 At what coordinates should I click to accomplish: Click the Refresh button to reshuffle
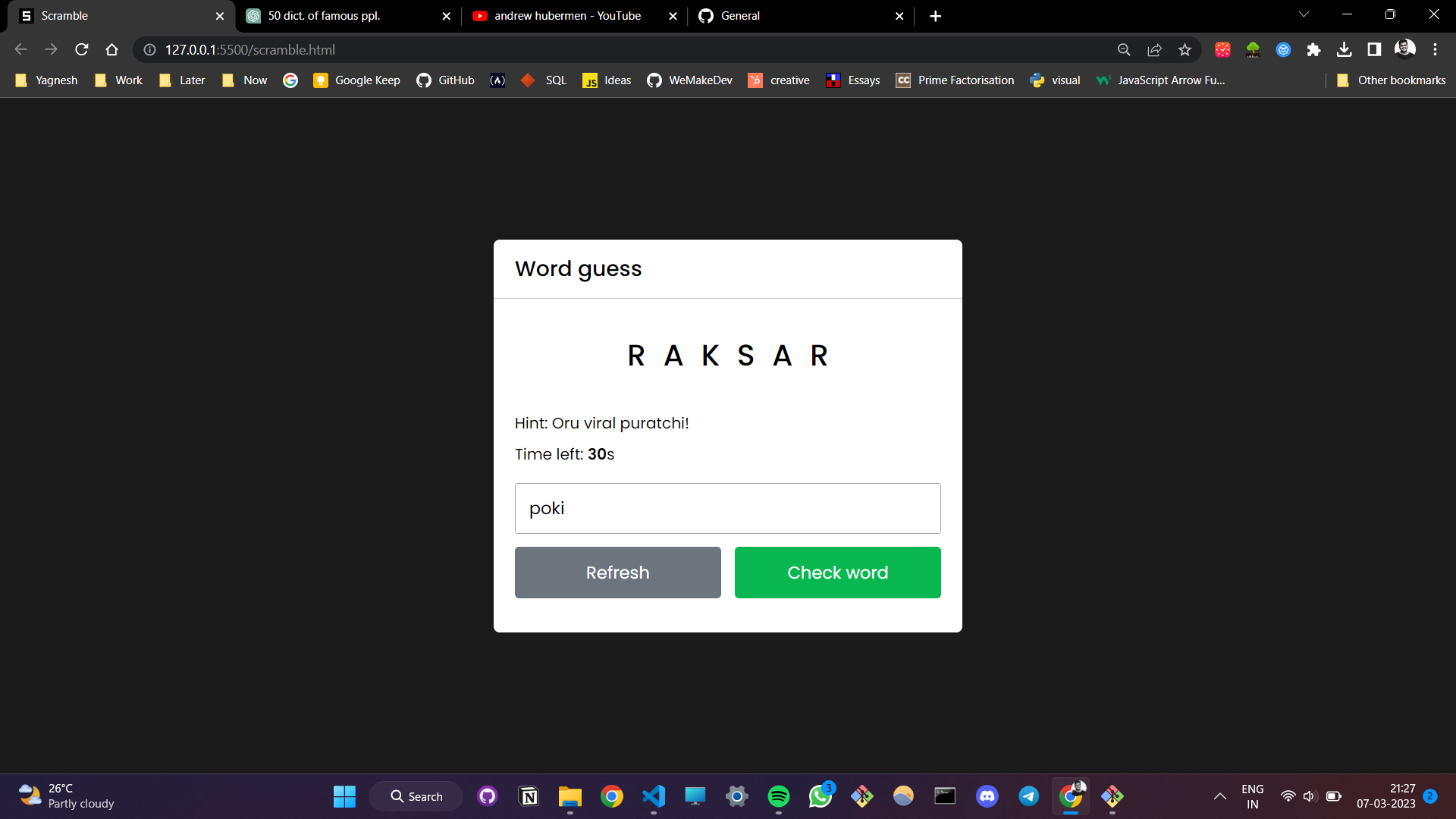(617, 573)
